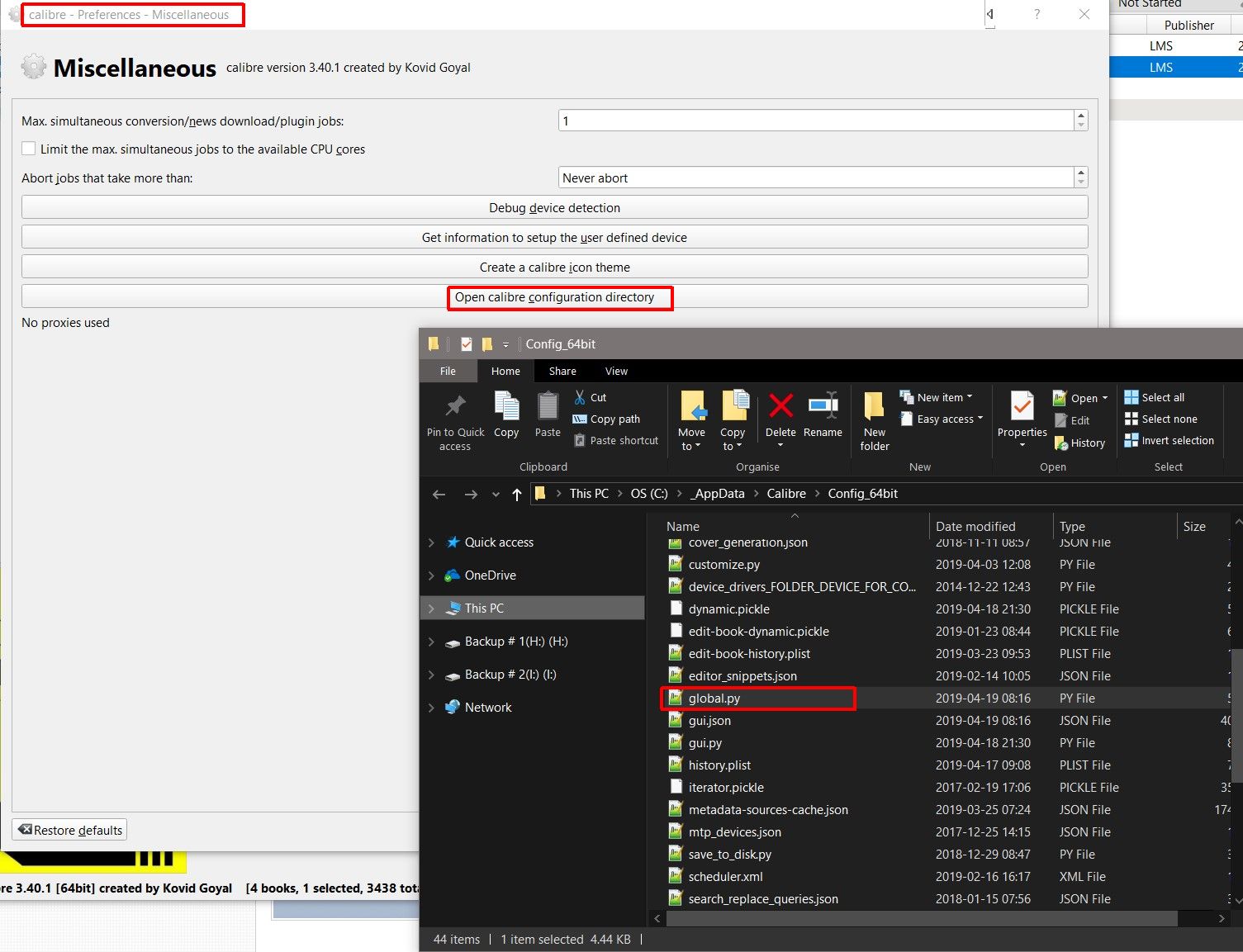Increase max simultaneous jobs with up arrow
The width and height of the screenshot is (1243, 952).
pos(1080,116)
